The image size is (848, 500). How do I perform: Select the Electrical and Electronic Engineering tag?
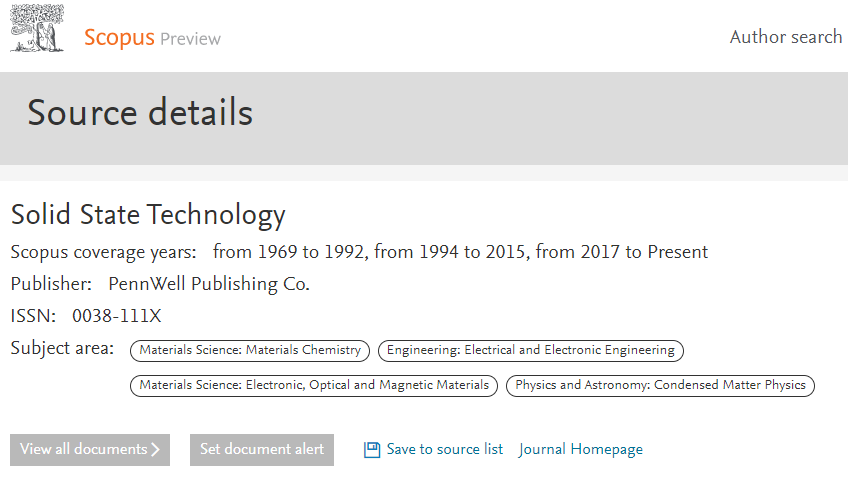click(x=531, y=350)
